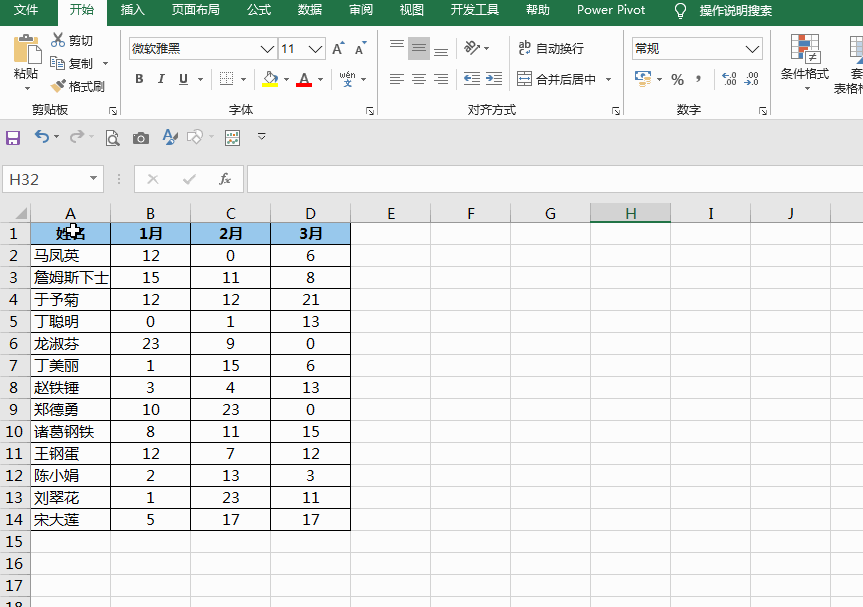Screen dimensions: 863x607
Task: Decrease indent
Action: point(472,79)
